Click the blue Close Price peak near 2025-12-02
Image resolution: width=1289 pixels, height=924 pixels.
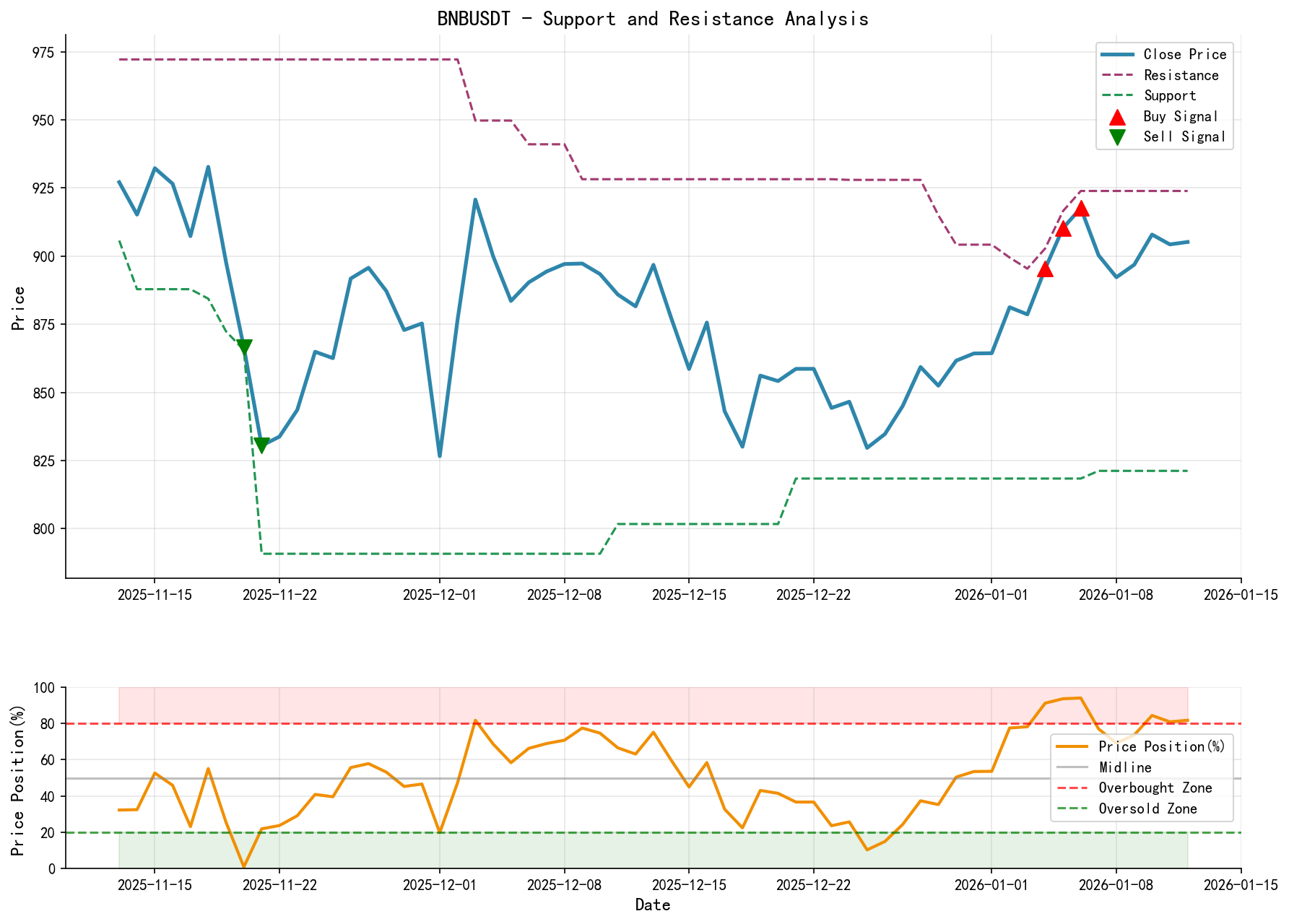pyautogui.click(x=476, y=199)
